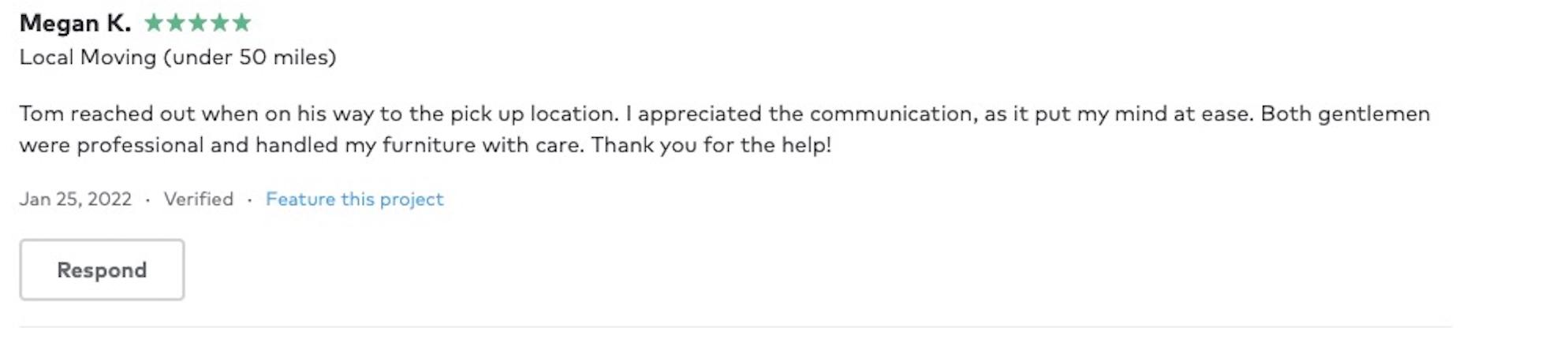Click the Jan 25, 2022 review date
1568x339 pixels.
[x=76, y=199]
